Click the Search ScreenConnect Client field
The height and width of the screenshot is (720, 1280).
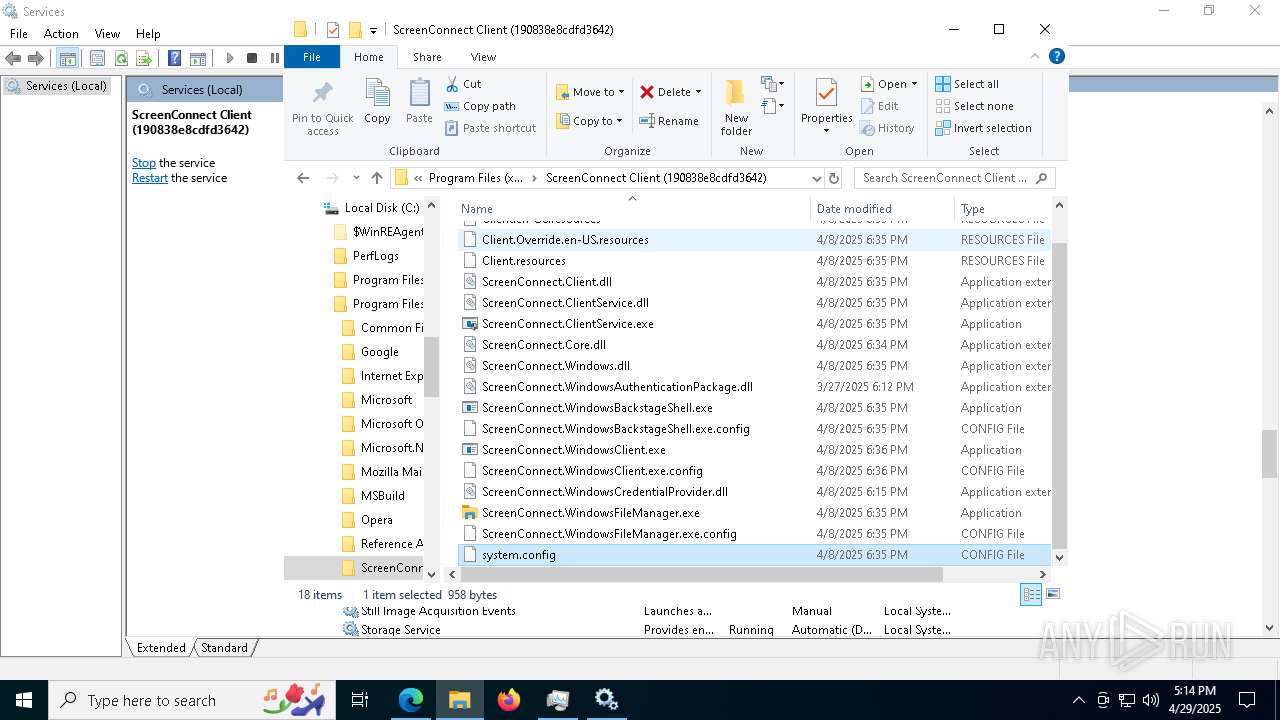(954, 178)
